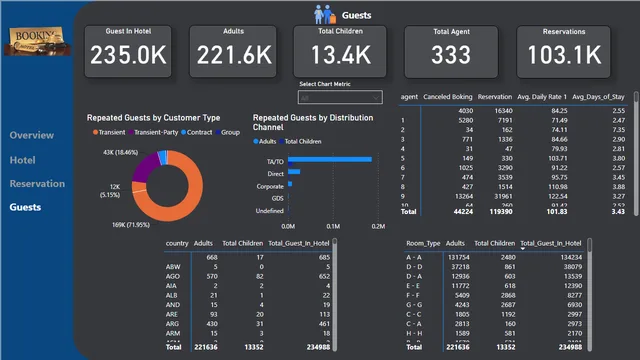Select the ARG country row

[248, 324]
